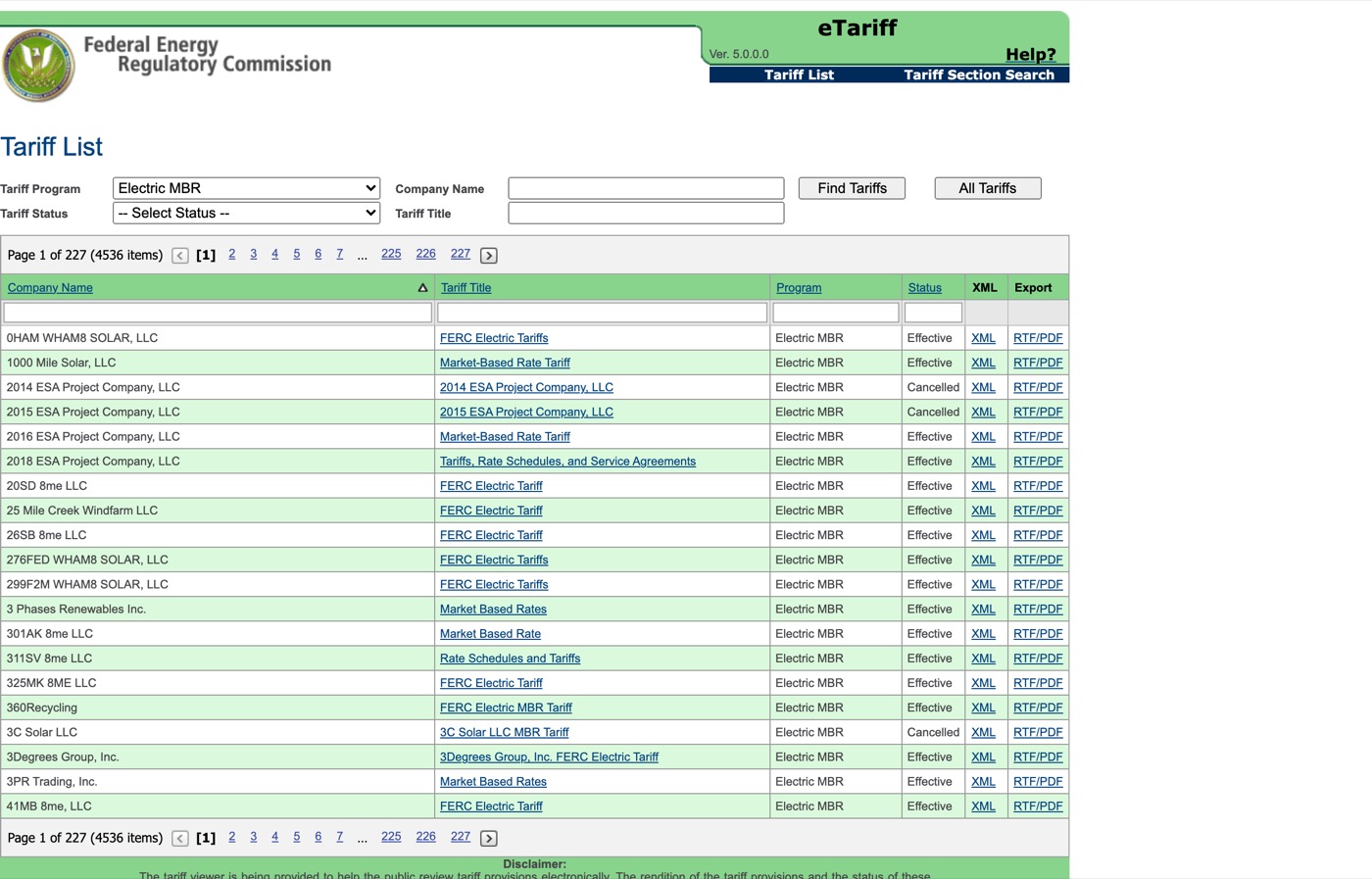The image size is (1372, 879).
Task: Go to page 2 in top pager
Action: coord(232,254)
